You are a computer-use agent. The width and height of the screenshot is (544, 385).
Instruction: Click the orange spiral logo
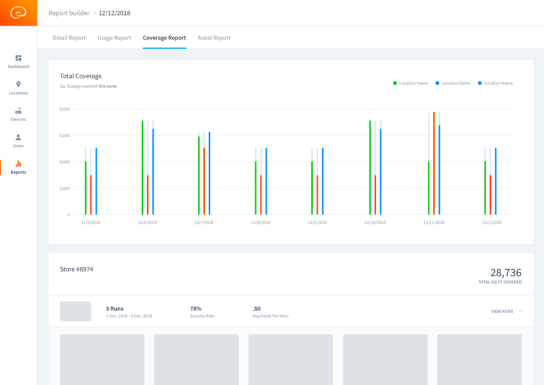[x=18, y=13]
